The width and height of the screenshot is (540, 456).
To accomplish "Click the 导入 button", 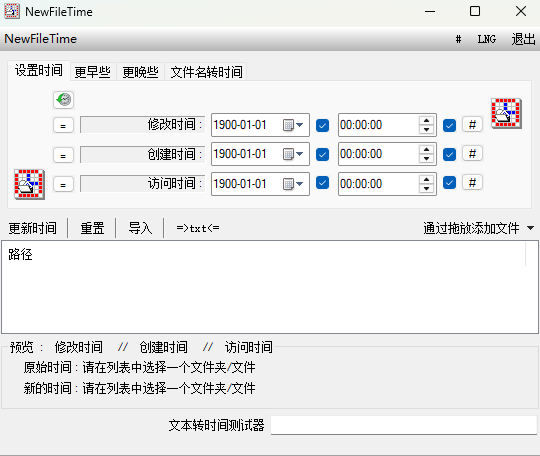I will pyautogui.click(x=140, y=228).
